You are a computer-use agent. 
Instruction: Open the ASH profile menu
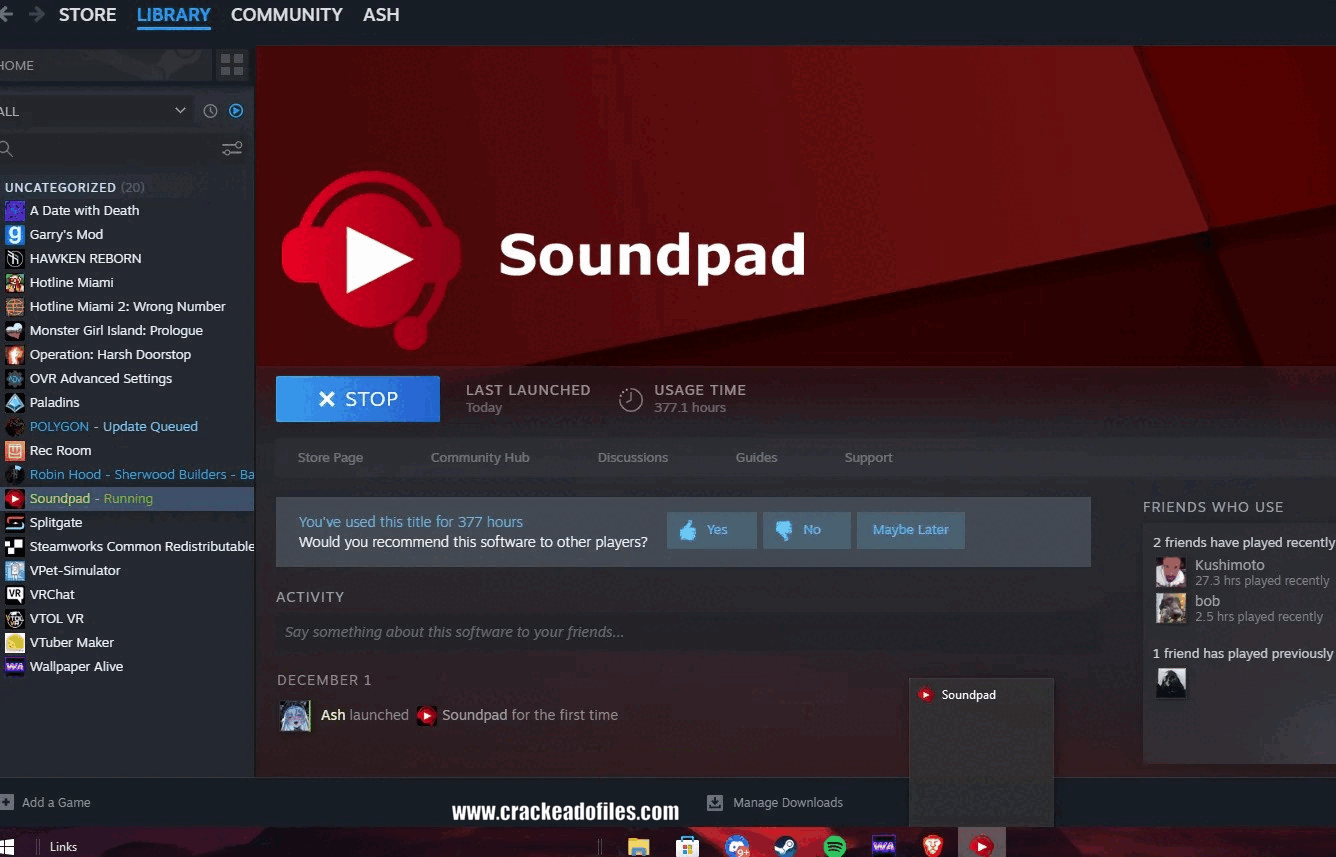[x=381, y=15]
